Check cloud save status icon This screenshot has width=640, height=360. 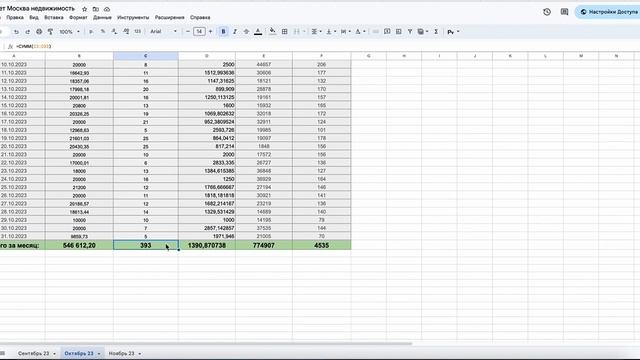click(x=107, y=9)
